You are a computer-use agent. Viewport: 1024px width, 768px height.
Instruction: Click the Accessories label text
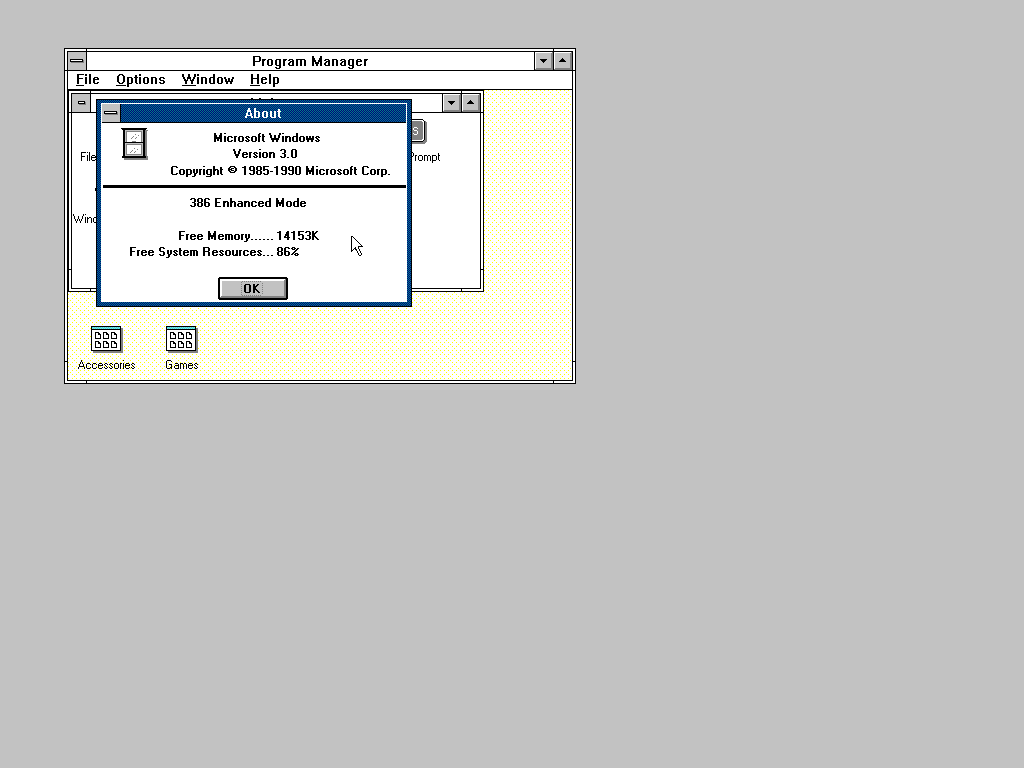point(106,365)
